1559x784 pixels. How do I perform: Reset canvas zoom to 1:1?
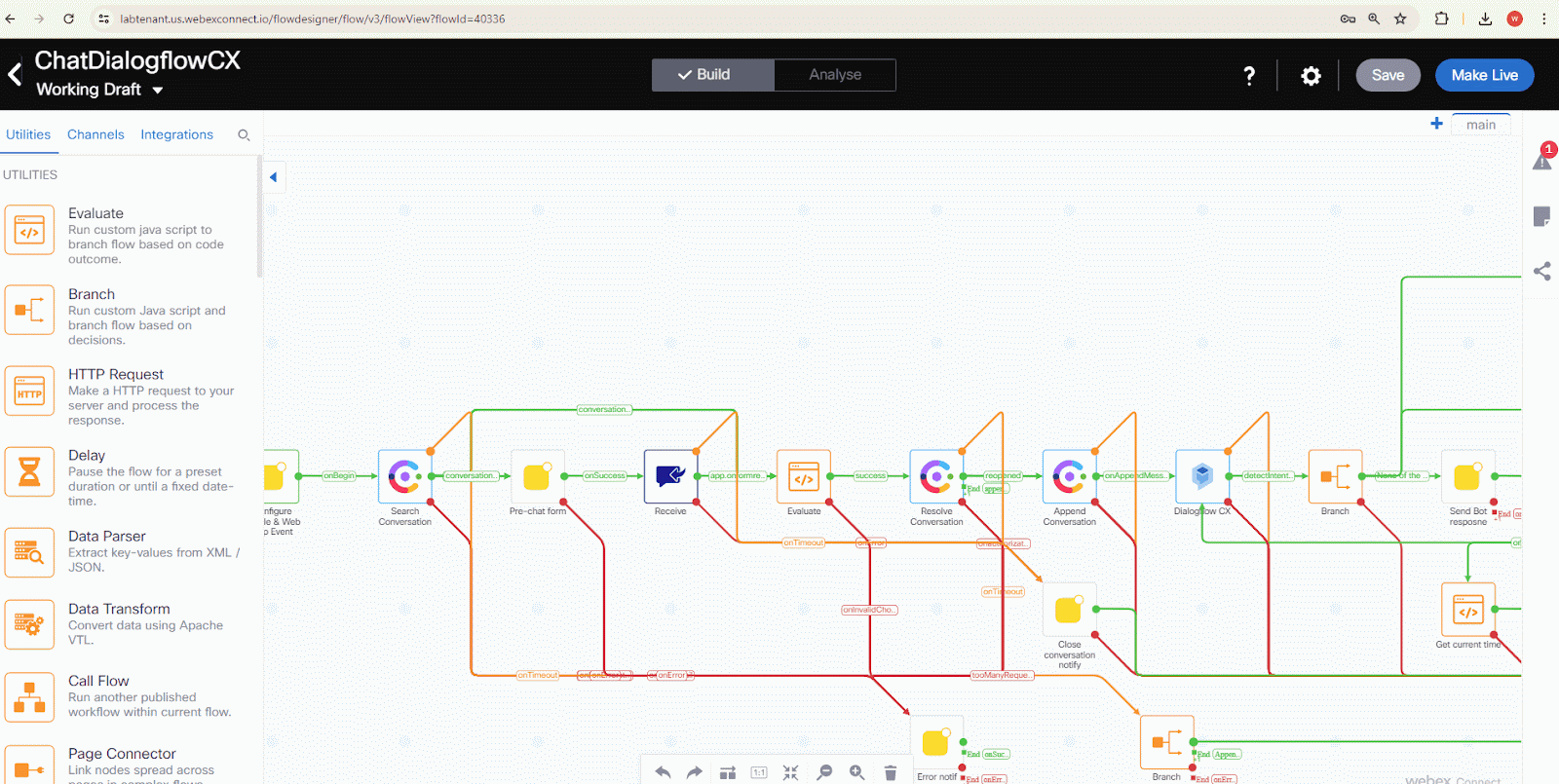[759, 772]
